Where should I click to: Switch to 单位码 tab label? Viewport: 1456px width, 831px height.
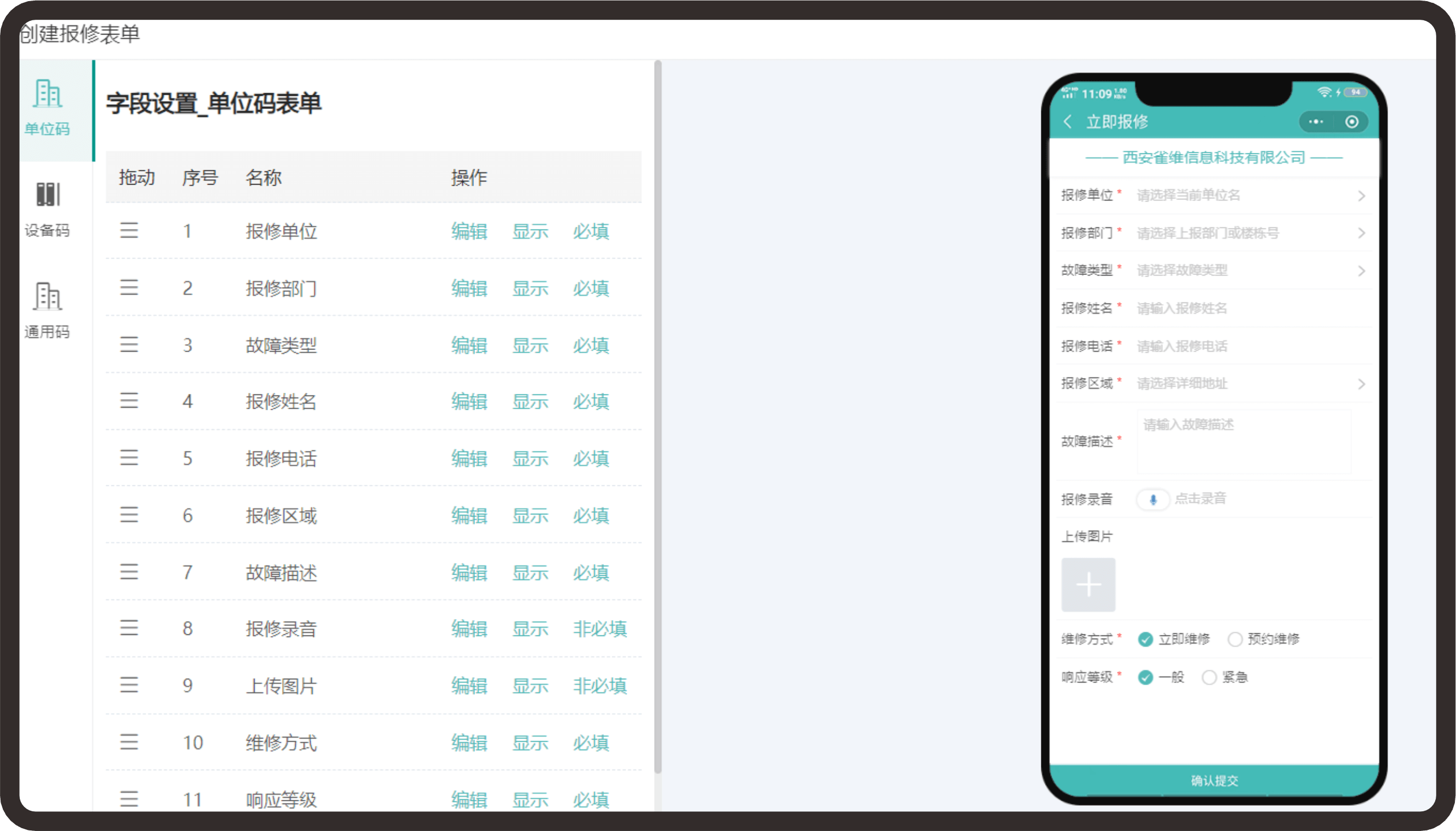coord(47,129)
